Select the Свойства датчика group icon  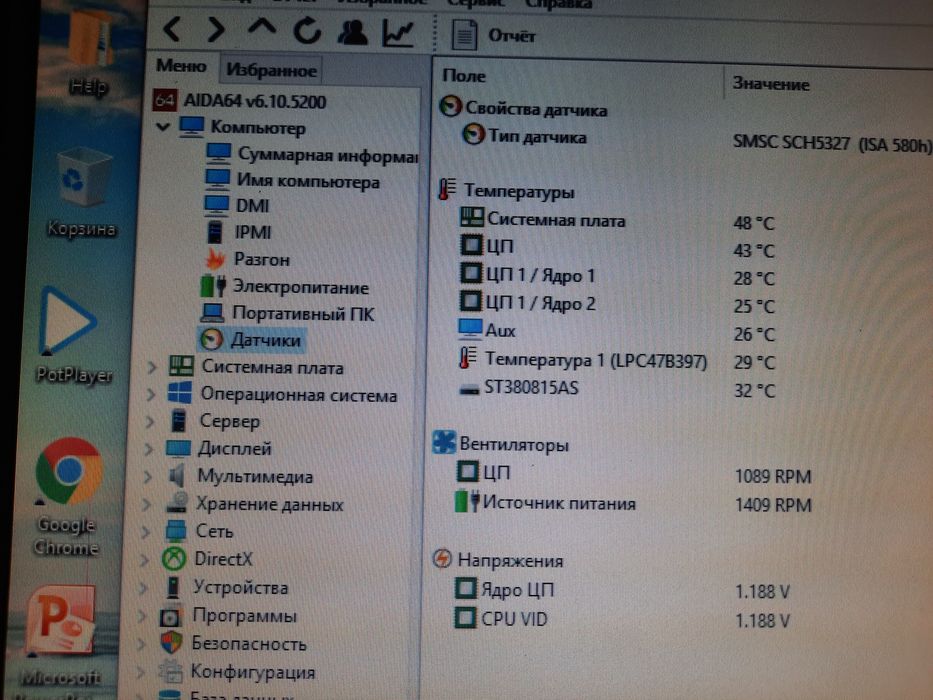450,106
